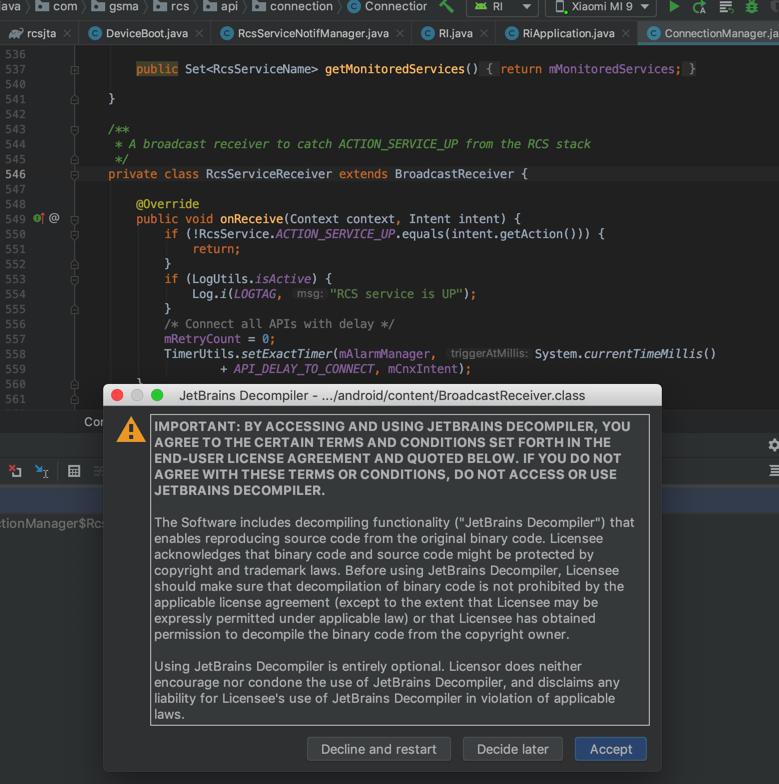Click the debugger layout icon at right edge
This screenshot has height=784, width=779.
[774, 470]
